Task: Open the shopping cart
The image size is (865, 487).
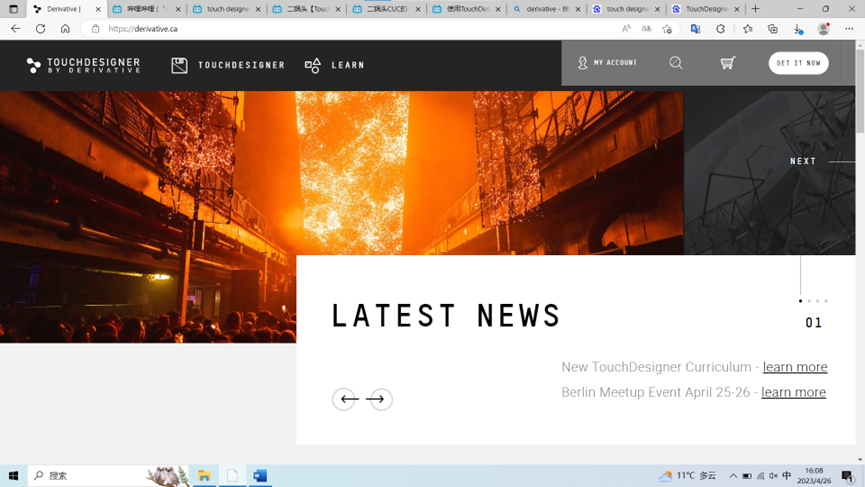Action: tap(728, 63)
